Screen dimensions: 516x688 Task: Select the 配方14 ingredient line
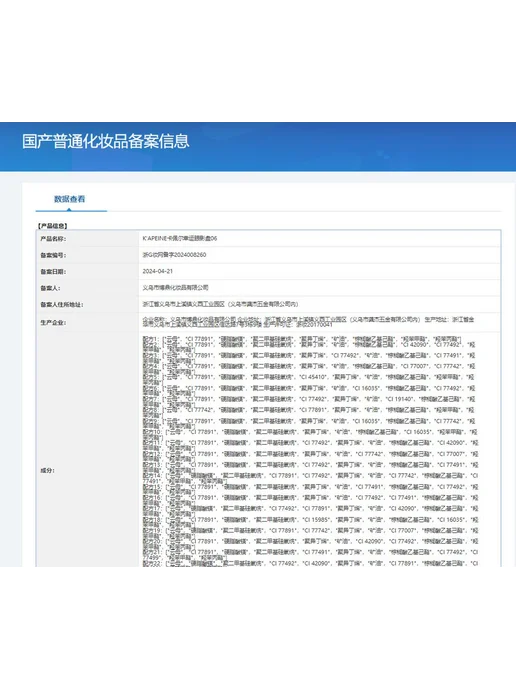(x=310, y=478)
